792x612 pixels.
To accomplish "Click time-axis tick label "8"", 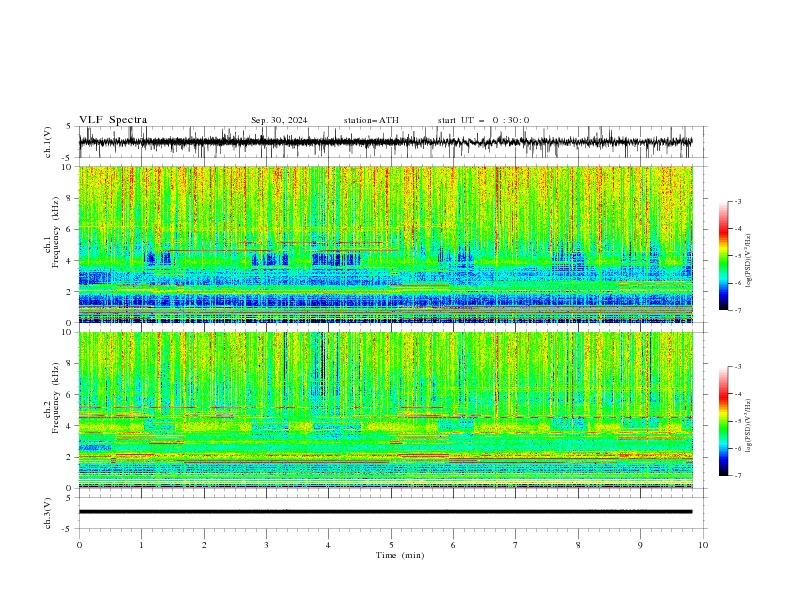I will coord(578,545).
